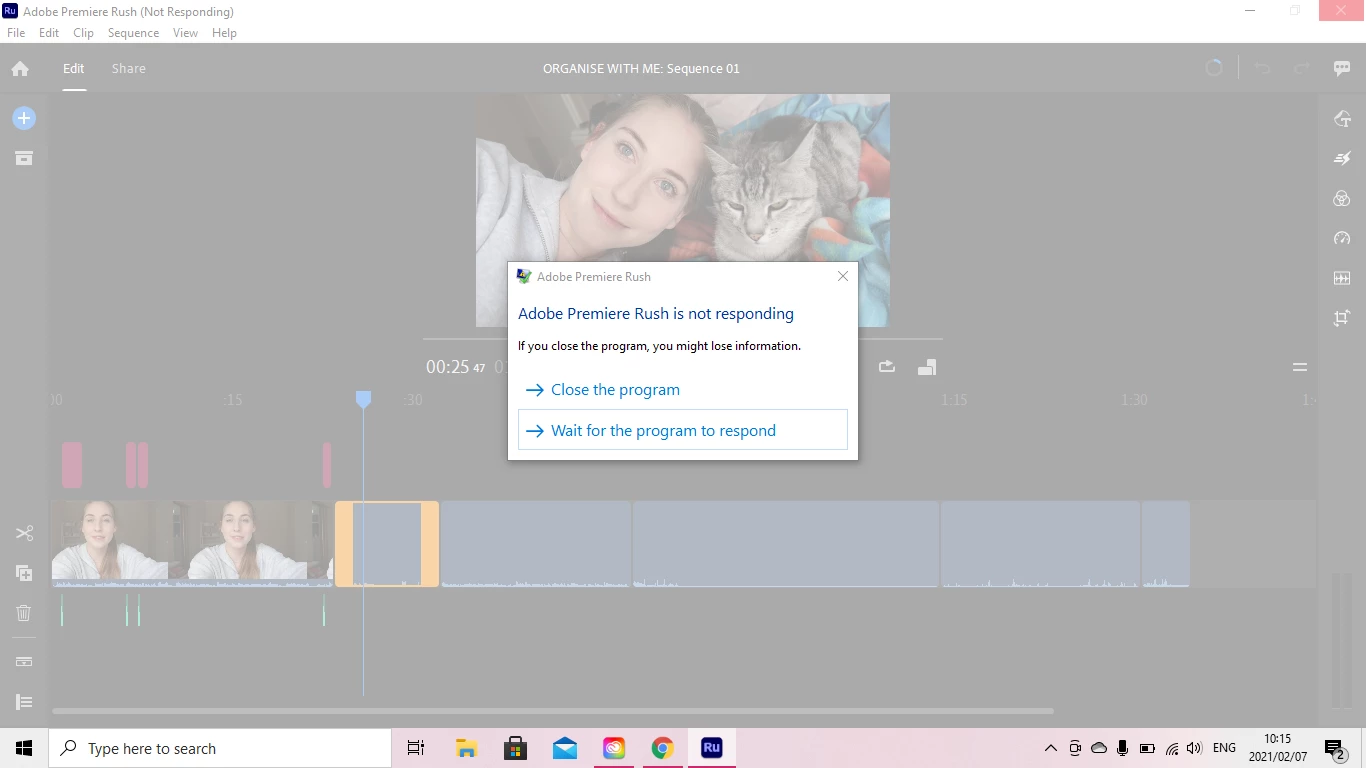Open Mail app from taskbar
Screen dimensions: 1366x768
pyautogui.click(x=564, y=748)
